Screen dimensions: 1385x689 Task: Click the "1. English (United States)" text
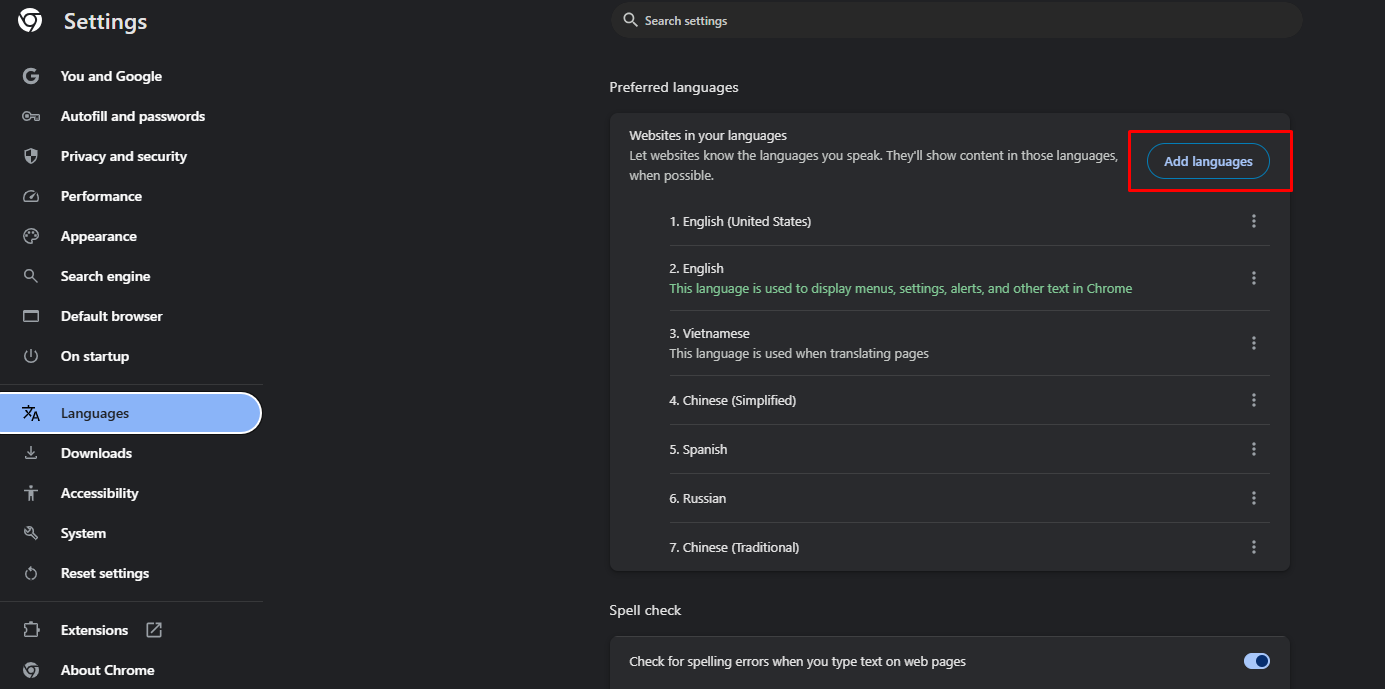click(740, 221)
